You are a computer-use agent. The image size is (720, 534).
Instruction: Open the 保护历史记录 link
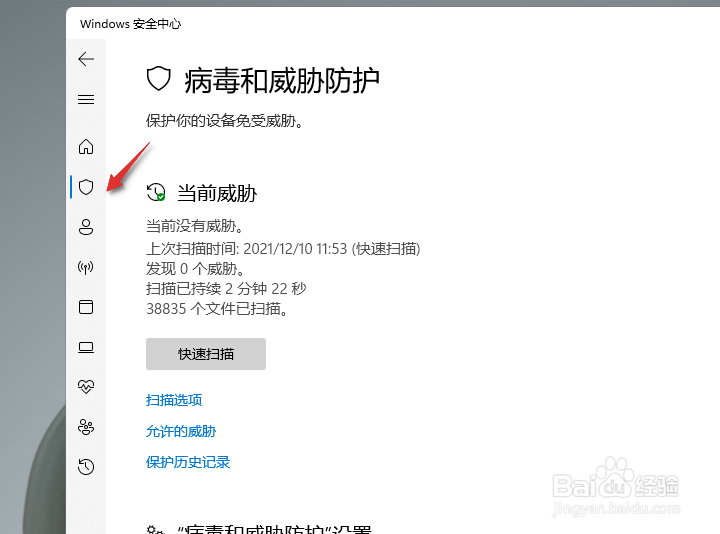[x=188, y=462]
